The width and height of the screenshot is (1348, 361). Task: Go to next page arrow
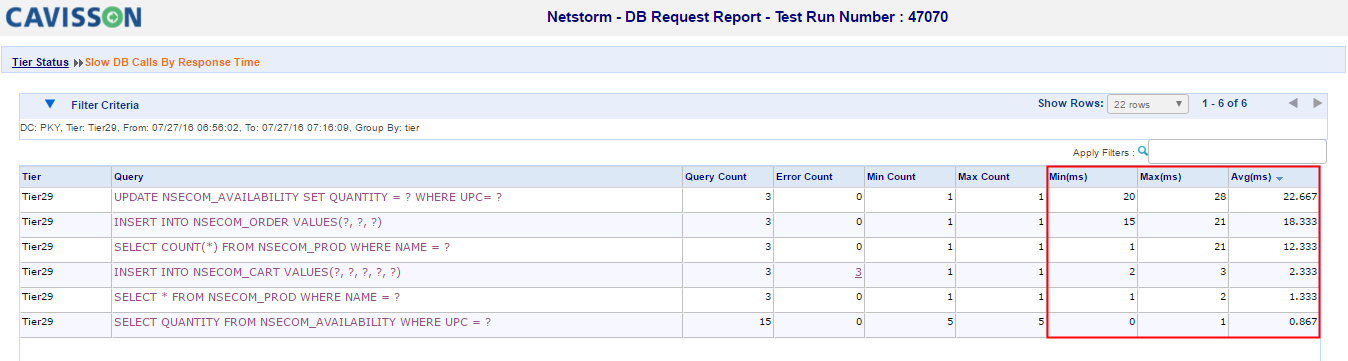coord(1318,104)
